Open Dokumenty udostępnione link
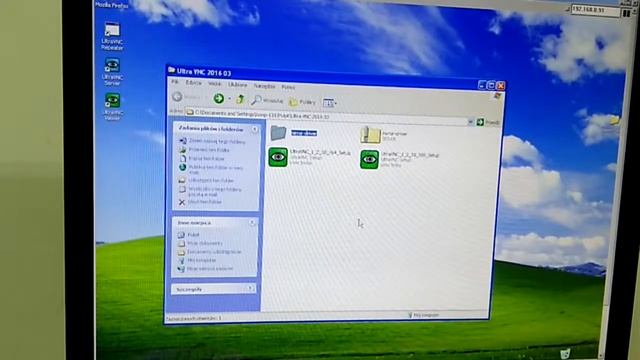 214,252
